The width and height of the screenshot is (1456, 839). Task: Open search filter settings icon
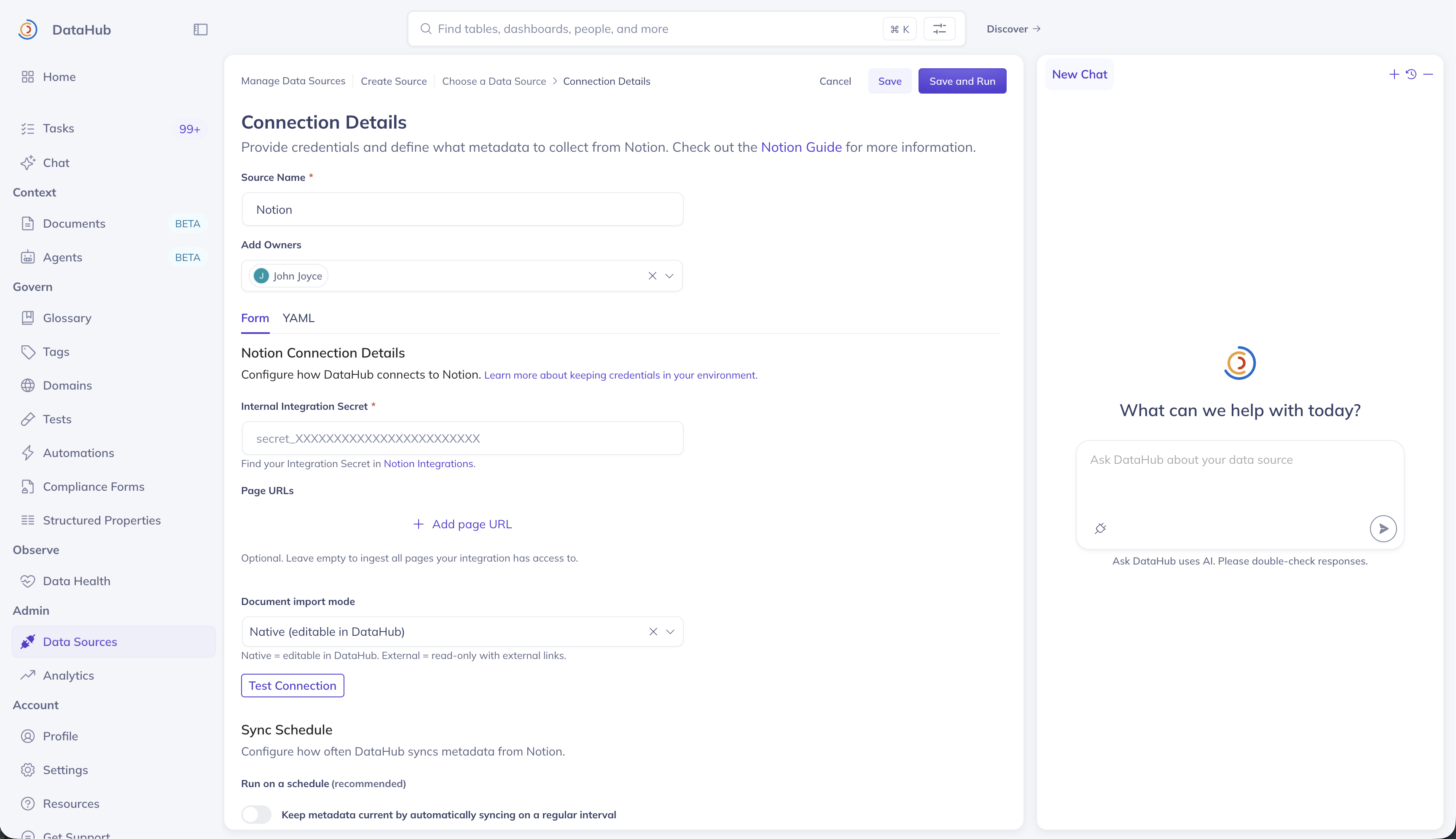pyautogui.click(x=939, y=29)
